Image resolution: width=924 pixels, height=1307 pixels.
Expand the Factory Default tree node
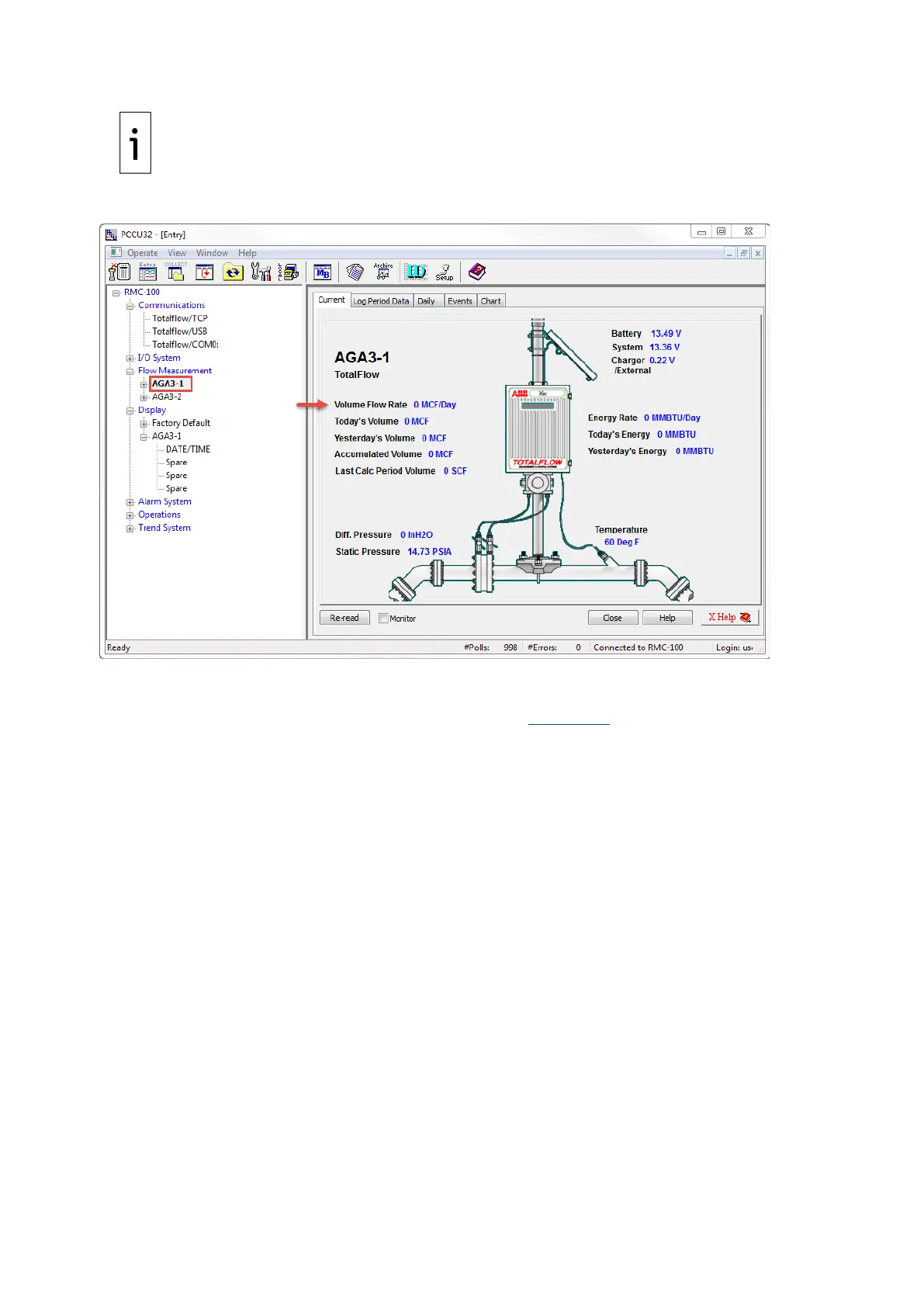tap(144, 424)
